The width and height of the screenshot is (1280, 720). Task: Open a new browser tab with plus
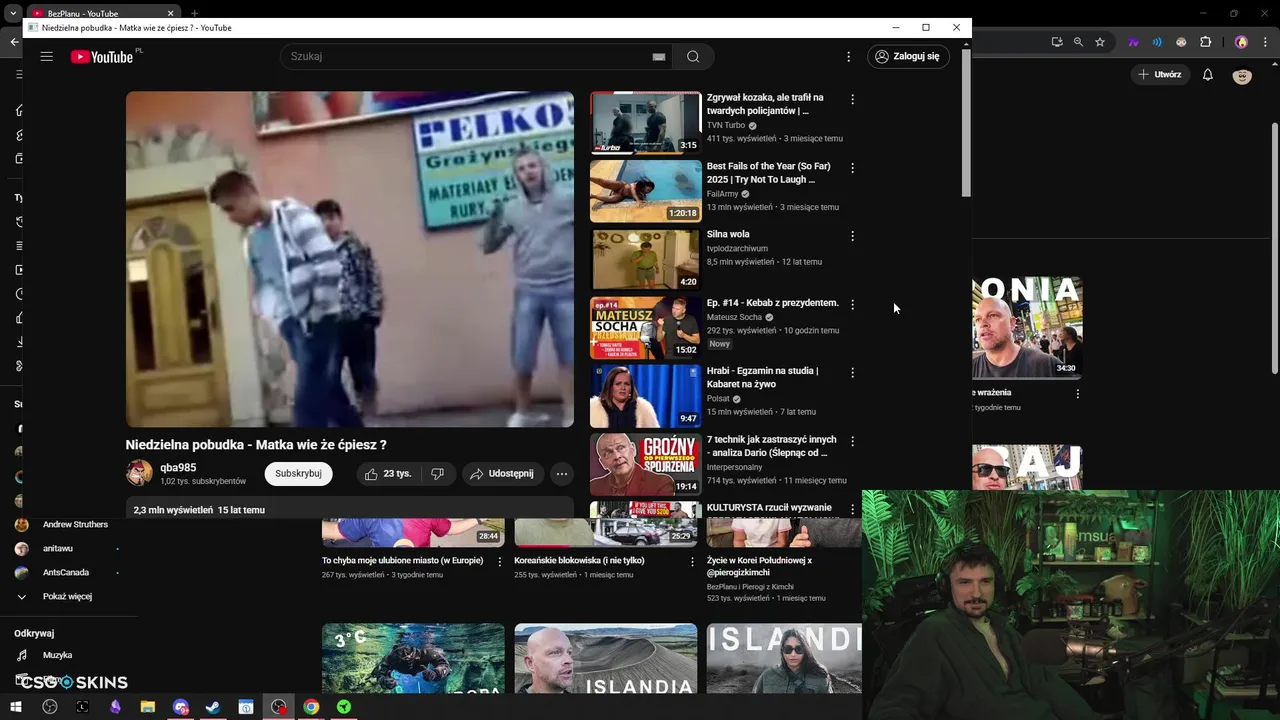pos(195,14)
